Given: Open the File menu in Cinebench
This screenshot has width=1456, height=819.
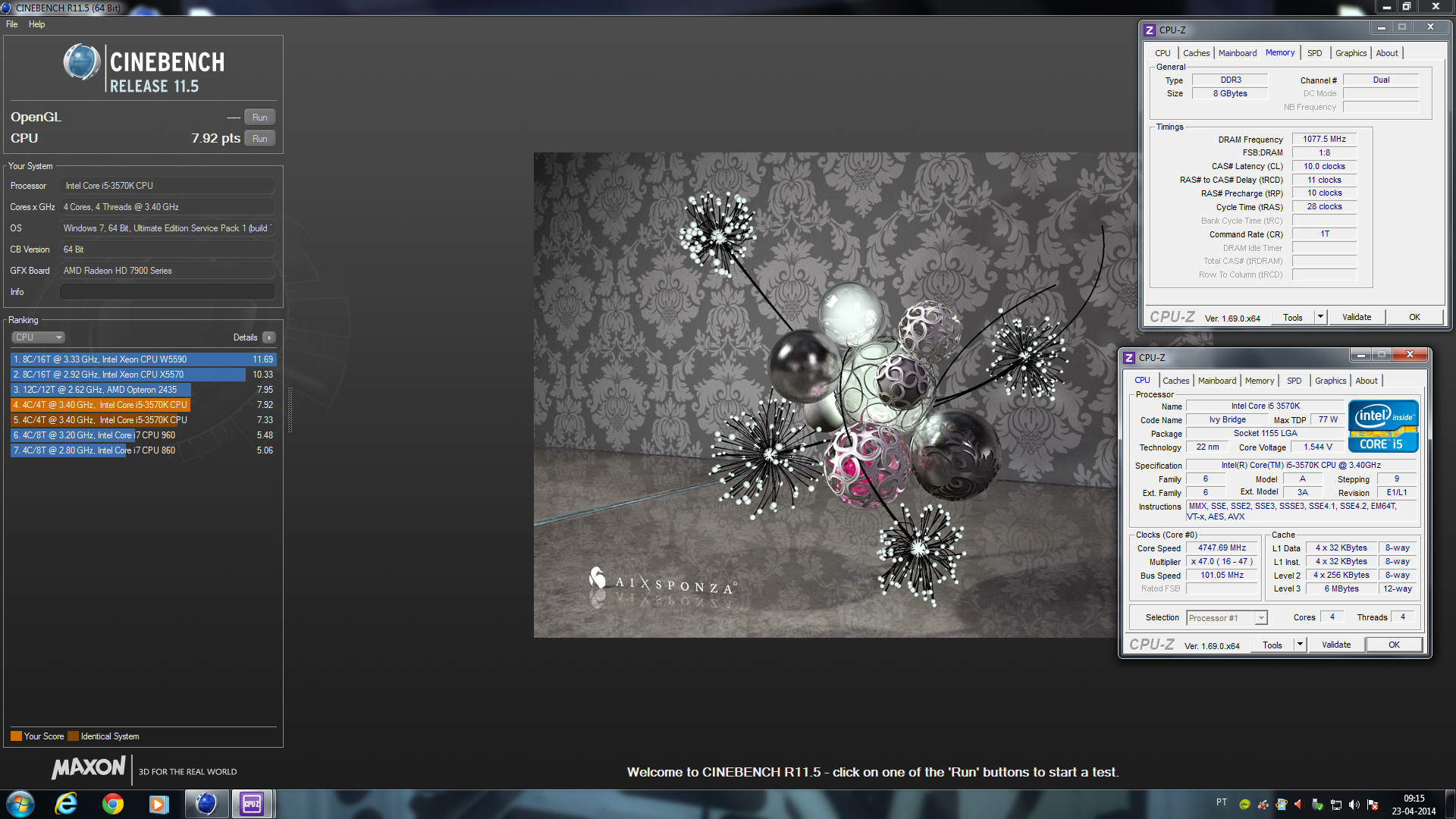Looking at the screenshot, I should (x=12, y=24).
